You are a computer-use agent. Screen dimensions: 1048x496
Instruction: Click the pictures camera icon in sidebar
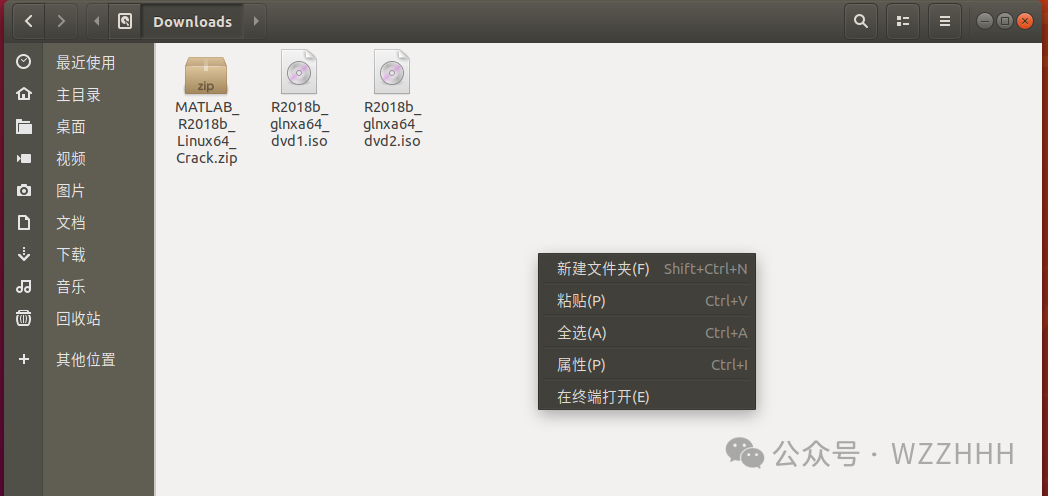(23, 191)
